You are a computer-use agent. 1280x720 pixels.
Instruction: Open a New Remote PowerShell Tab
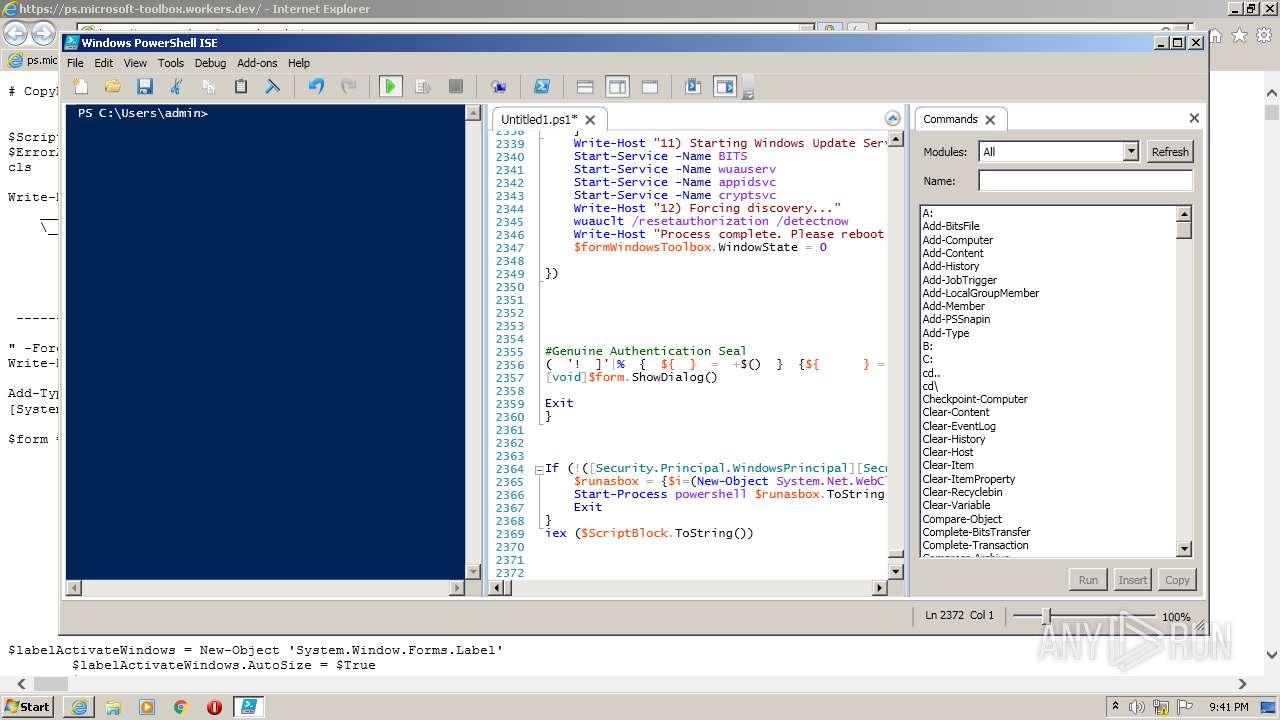pyautogui.click(x=498, y=87)
